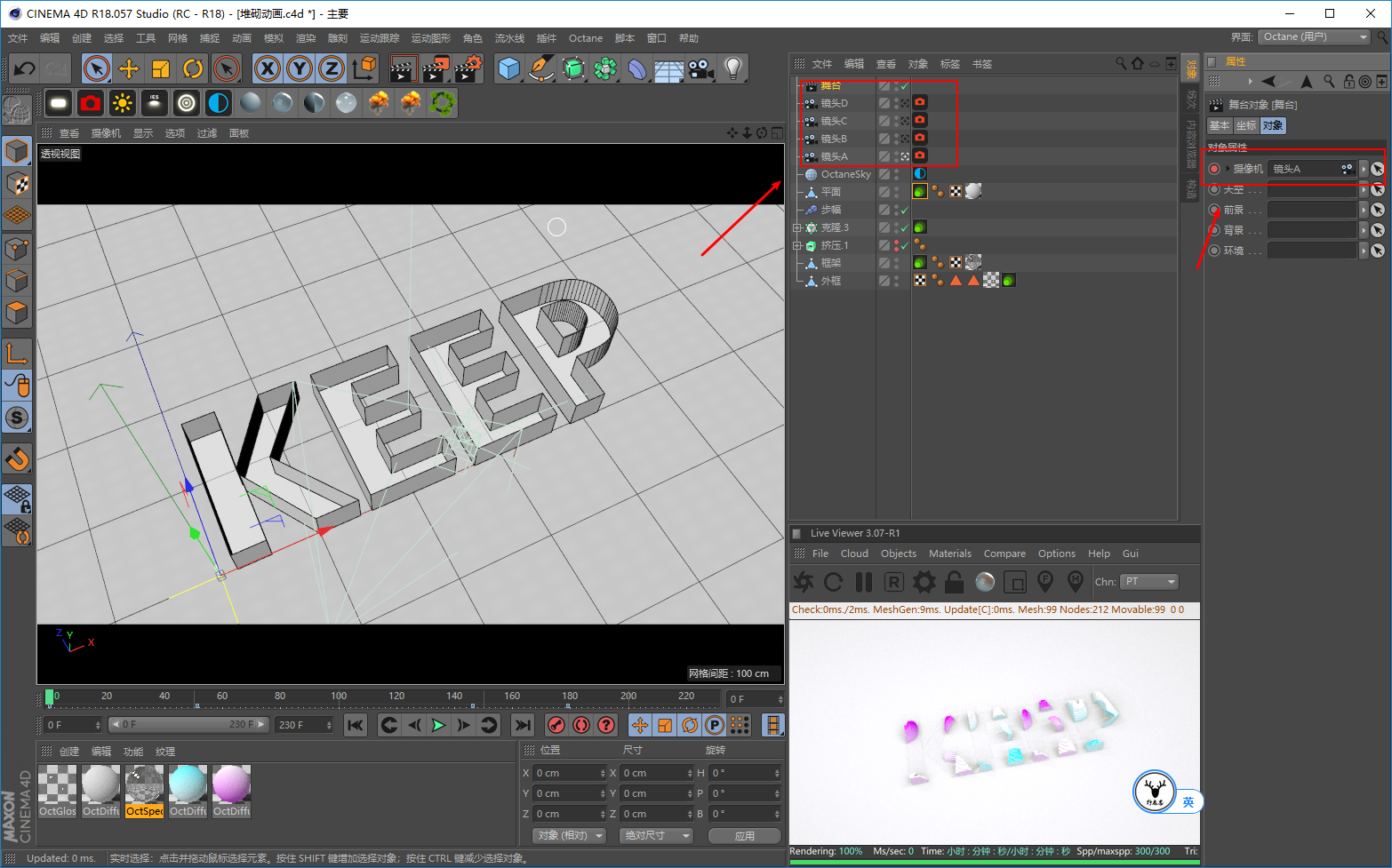Screen dimensions: 1392x868
Task: Pause rendering in Live Viewer
Action: pyautogui.click(x=864, y=582)
